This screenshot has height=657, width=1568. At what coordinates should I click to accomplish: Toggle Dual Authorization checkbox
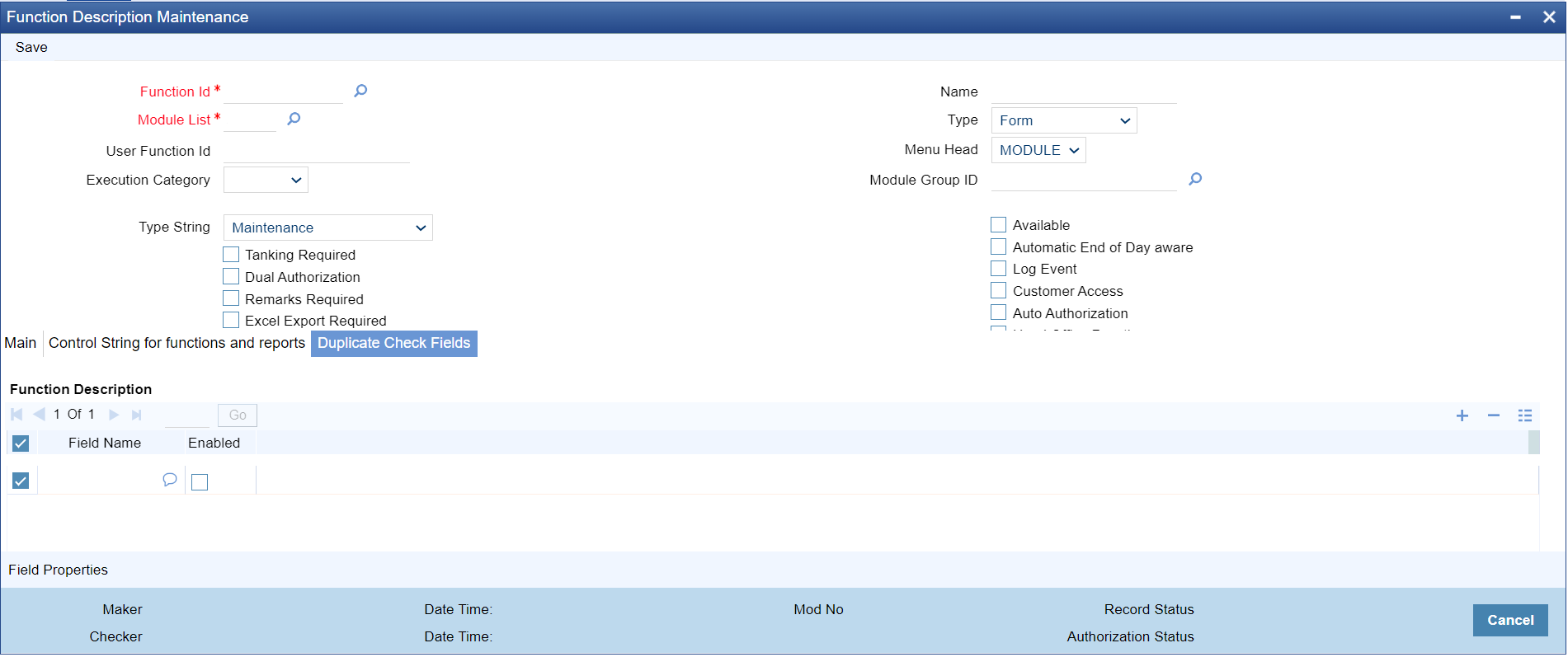pyautogui.click(x=231, y=276)
